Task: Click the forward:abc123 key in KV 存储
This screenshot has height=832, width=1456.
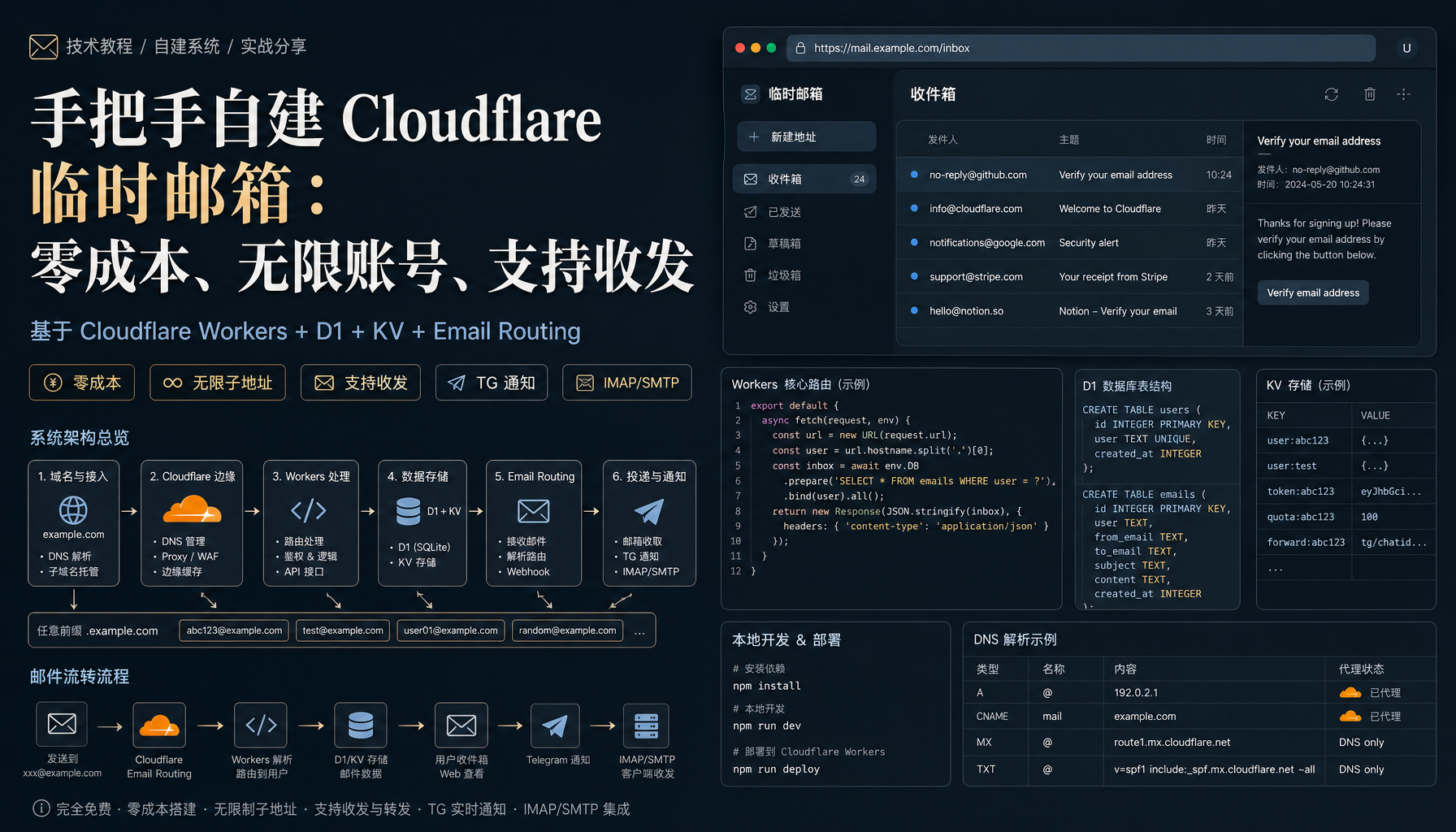Action: tap(1306, 542)
